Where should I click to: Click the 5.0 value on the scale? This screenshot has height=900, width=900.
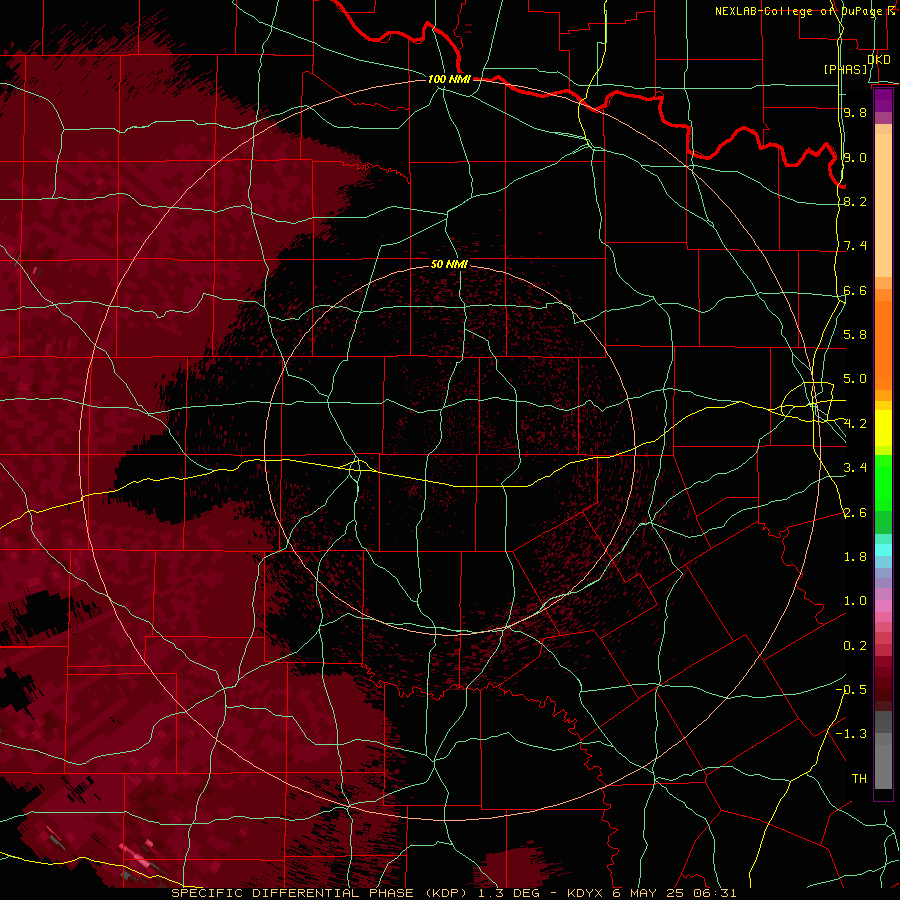[855, 379]
